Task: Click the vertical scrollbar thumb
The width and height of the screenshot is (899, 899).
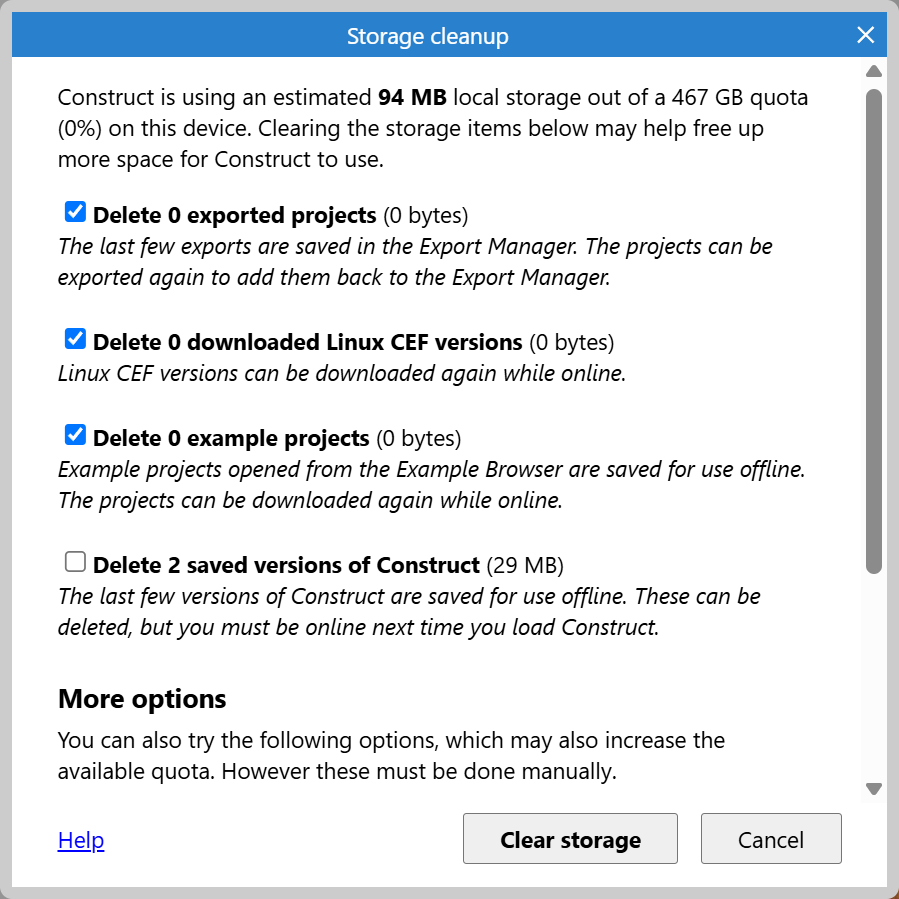Action: pos(873,330)
